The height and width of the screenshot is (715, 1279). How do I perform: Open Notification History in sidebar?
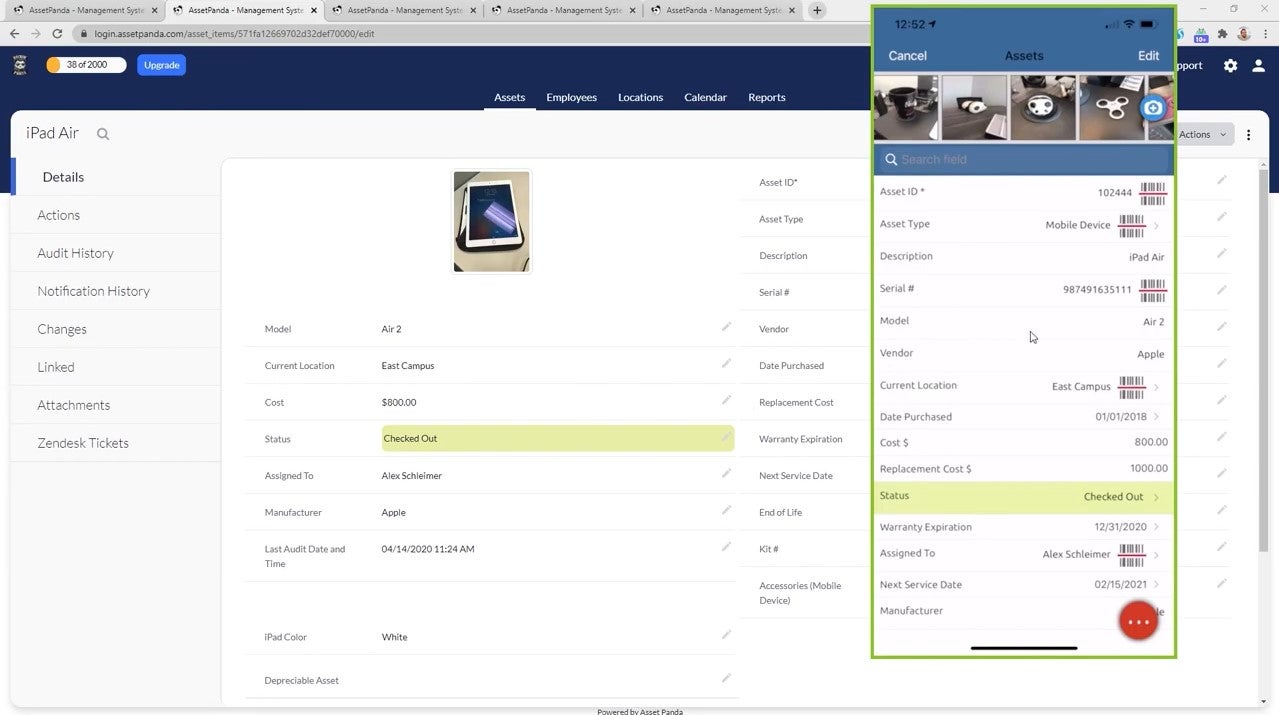pyautogui.click(x=115, y=291)
